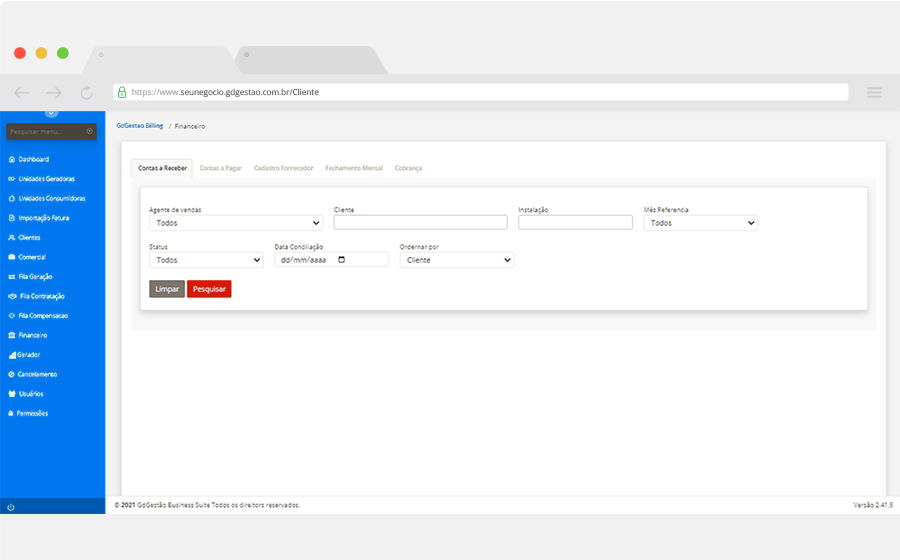Switch to the second browser tab
Screen dimensions: 900x560
click(x=310, y=60)
